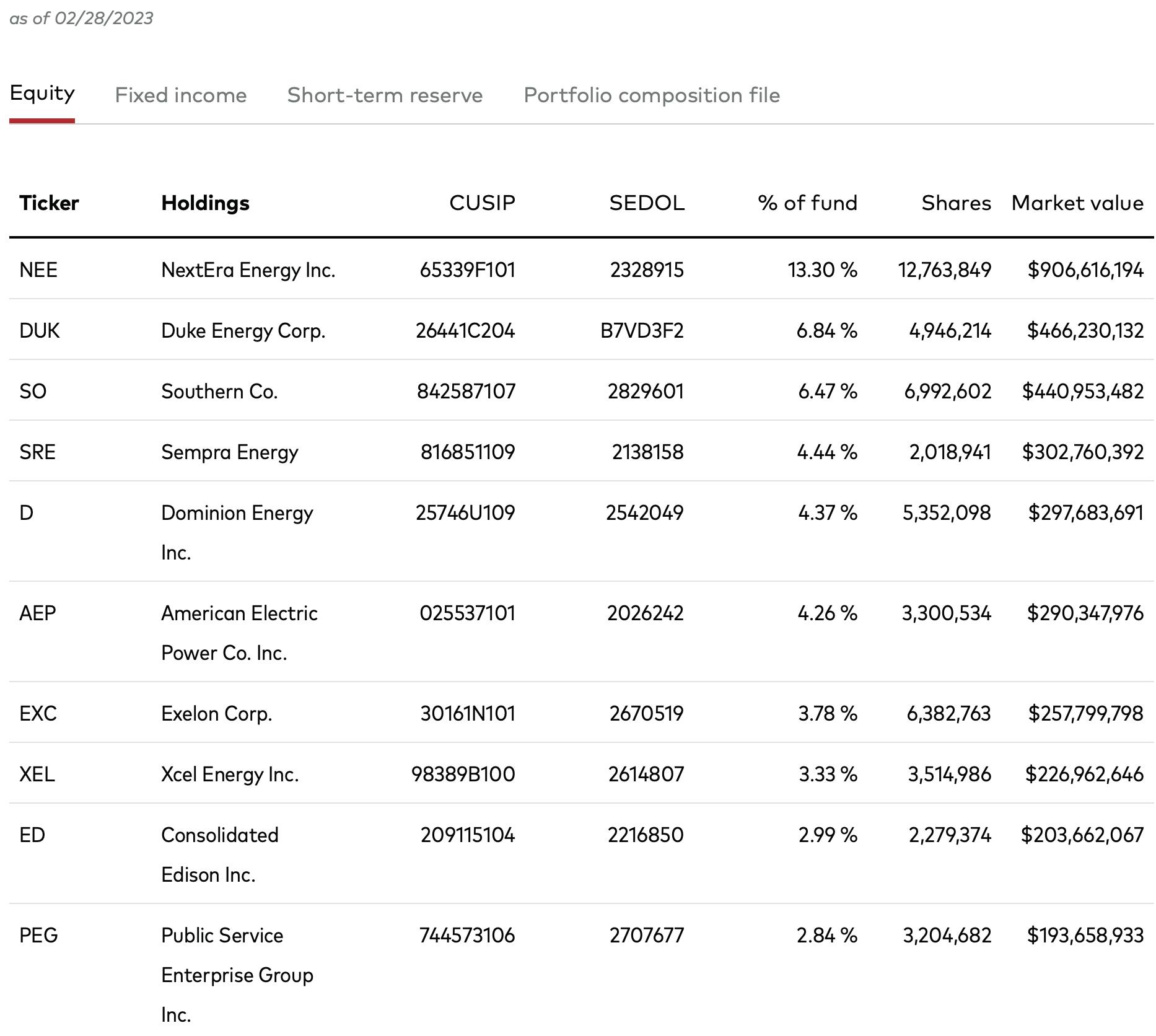Click the Exelon Corp. holding
This screenshot has height=1036, width=1156.
click(x=217, y=714)
